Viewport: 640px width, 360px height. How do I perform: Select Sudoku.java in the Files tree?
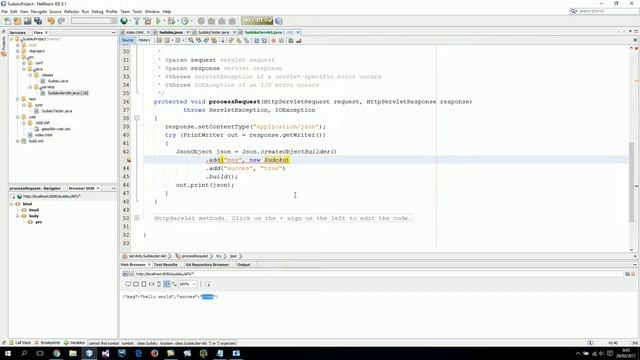58,81
